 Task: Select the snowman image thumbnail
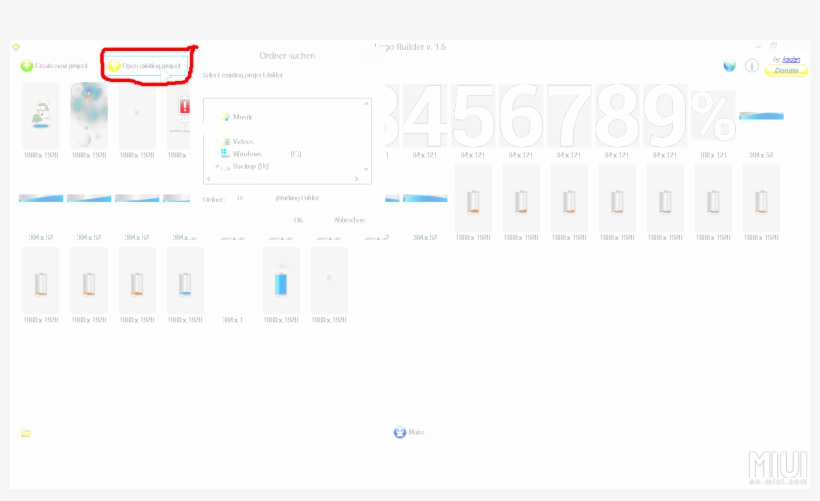pos(41,115)
